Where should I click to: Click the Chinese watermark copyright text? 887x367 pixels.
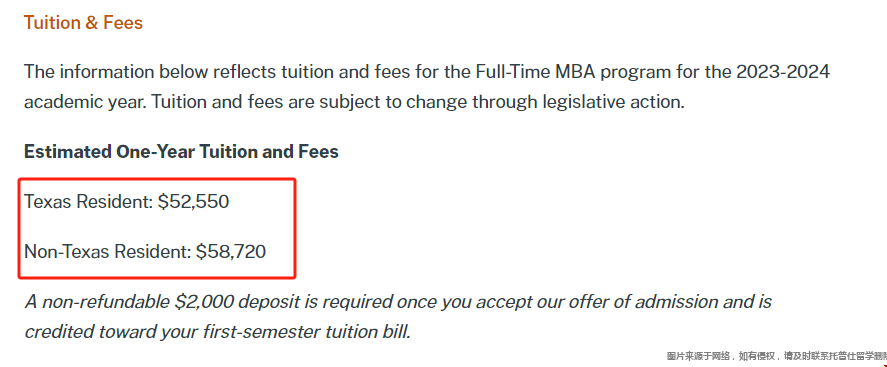pyautogui.click(x=777, y=356)
